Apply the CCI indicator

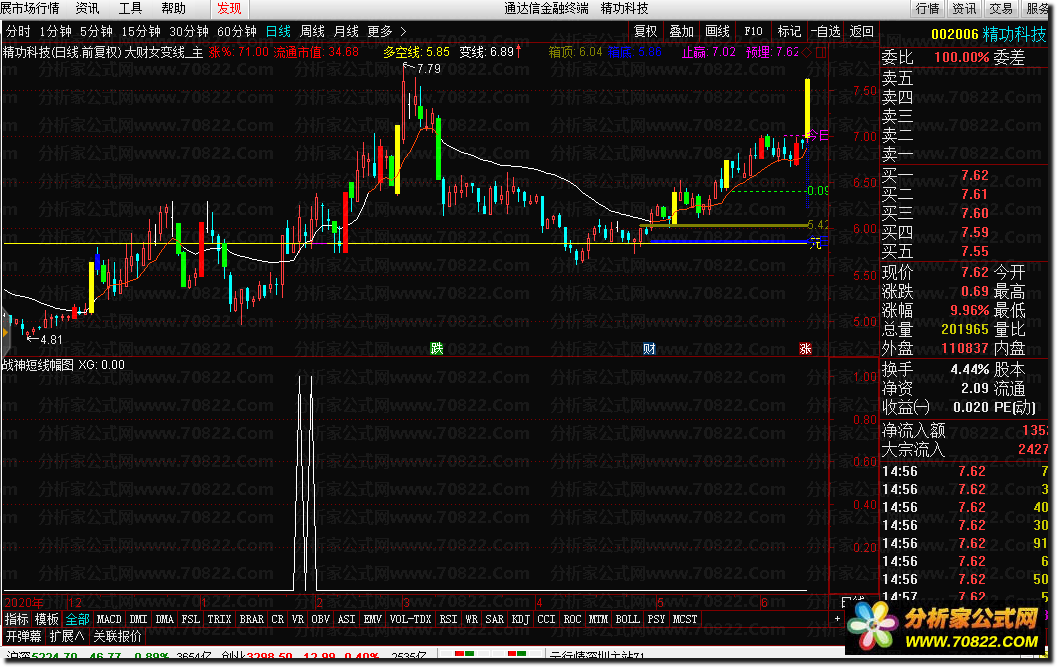click(x=547, y=619)
